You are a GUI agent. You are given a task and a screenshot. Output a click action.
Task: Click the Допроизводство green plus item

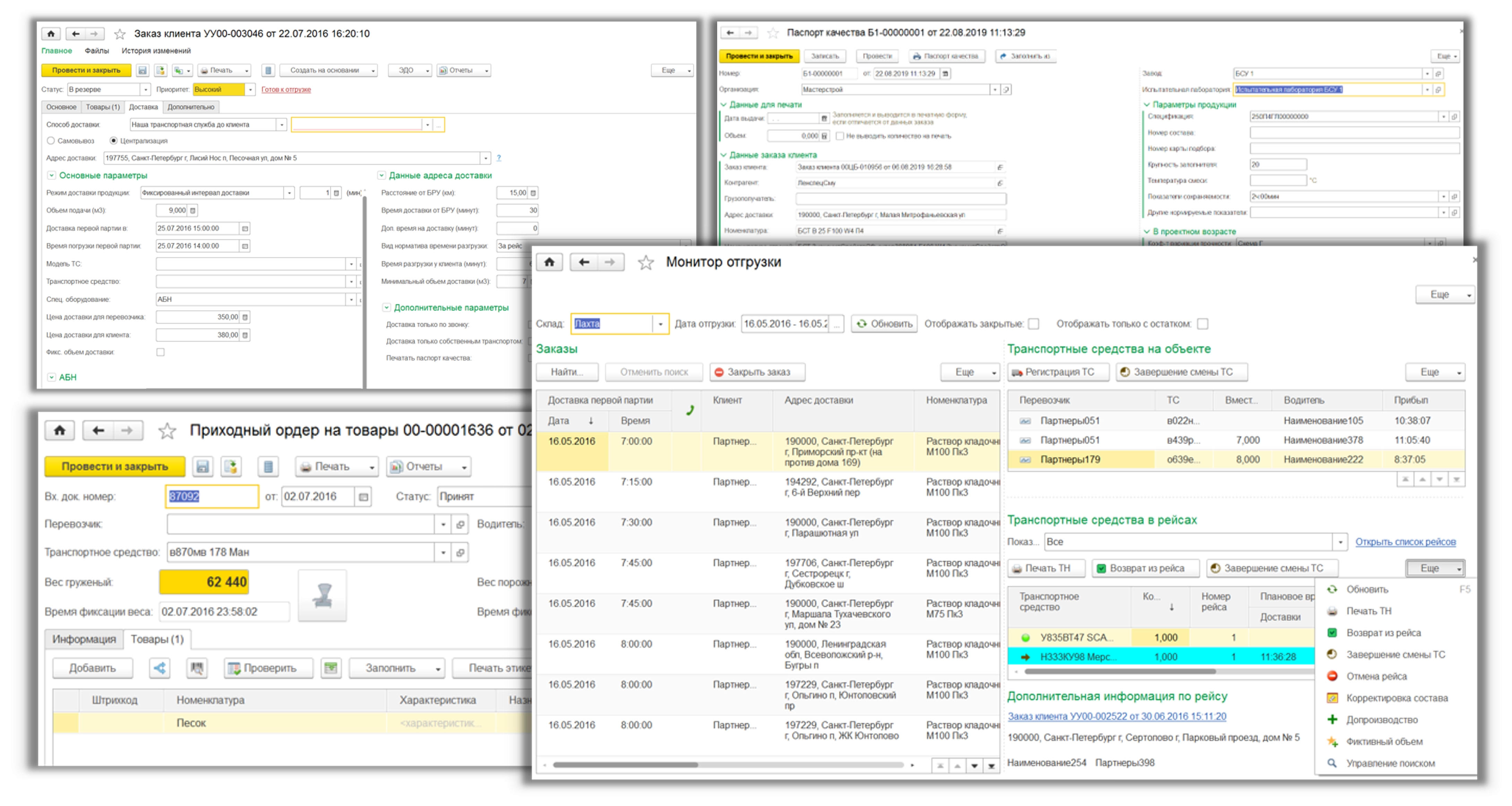tap(1381, 720)
